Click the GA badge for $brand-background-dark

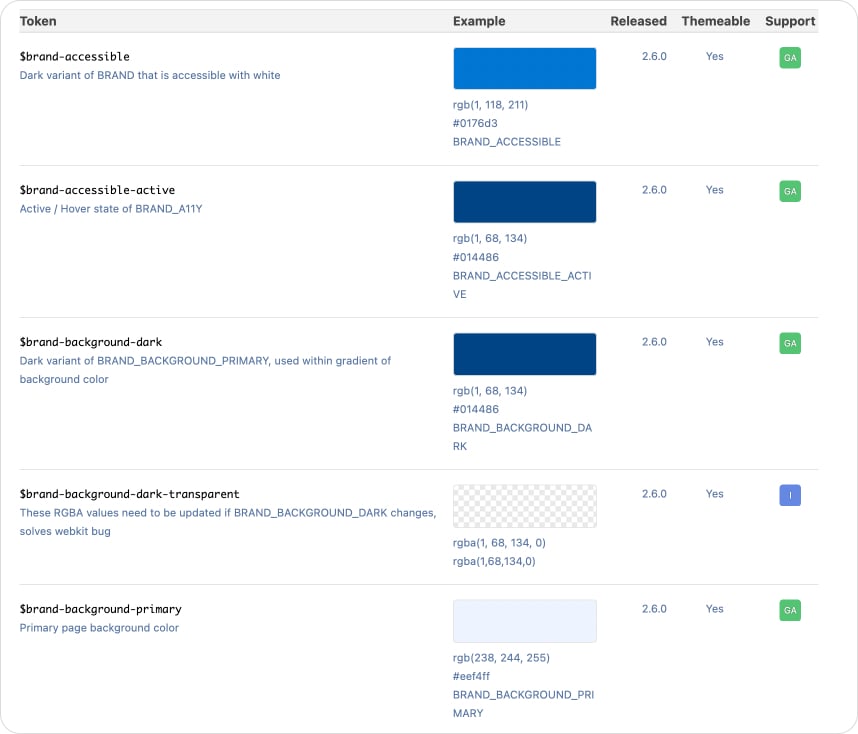coord(790,343)
